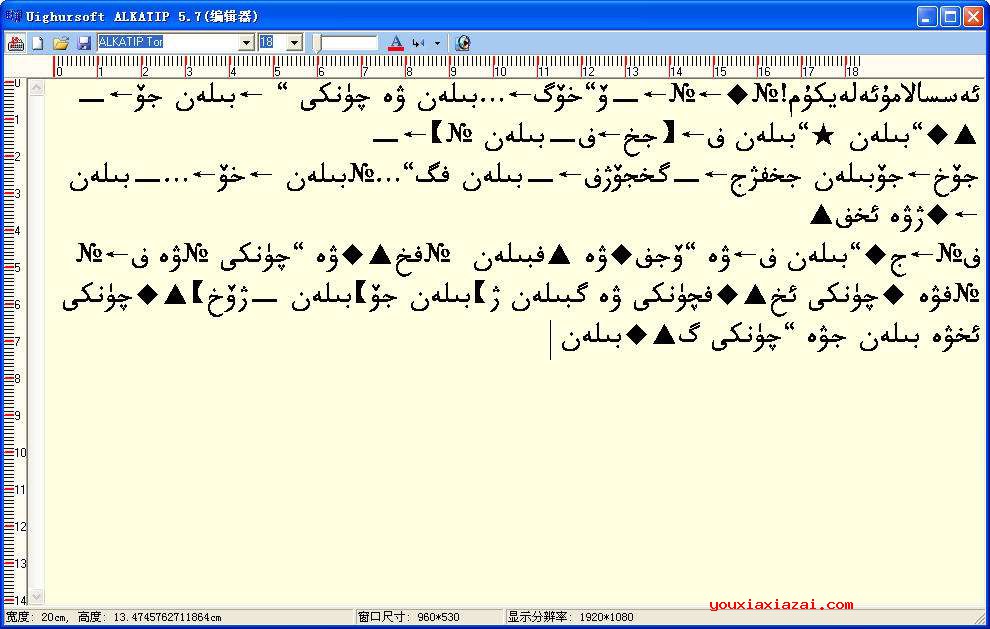Click the youxiaxiazai.com link

coord(780,604)
